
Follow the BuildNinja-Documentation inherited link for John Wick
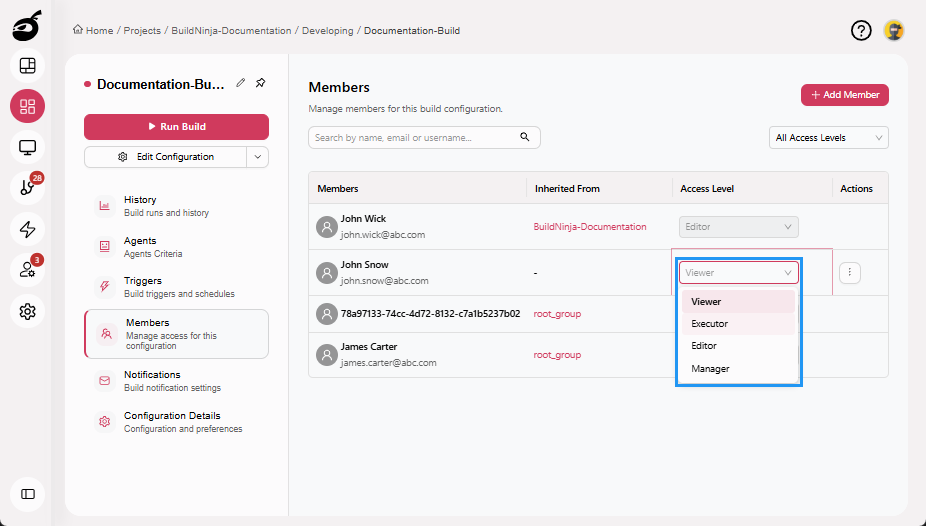click(x=589, y=227)
